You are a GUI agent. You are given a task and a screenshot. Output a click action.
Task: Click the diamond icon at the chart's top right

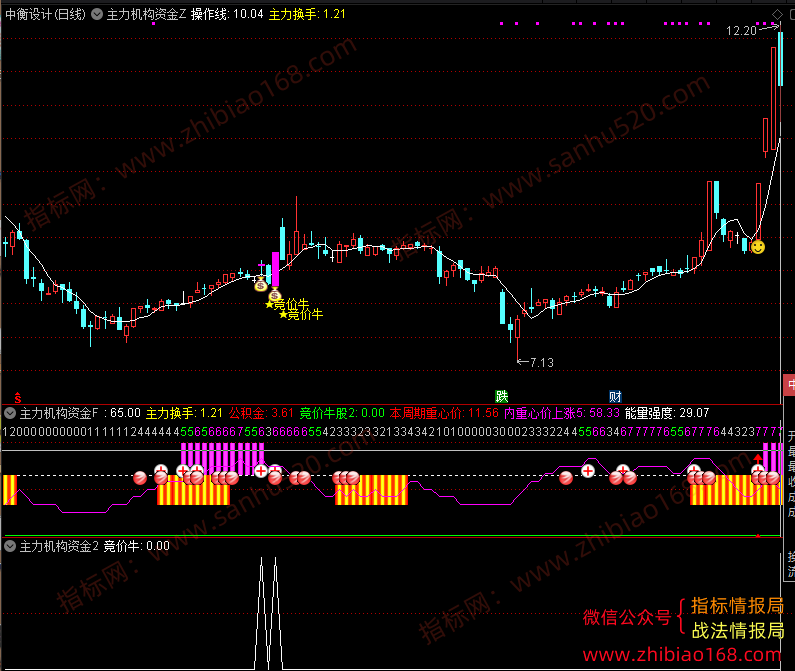[777, 14]
